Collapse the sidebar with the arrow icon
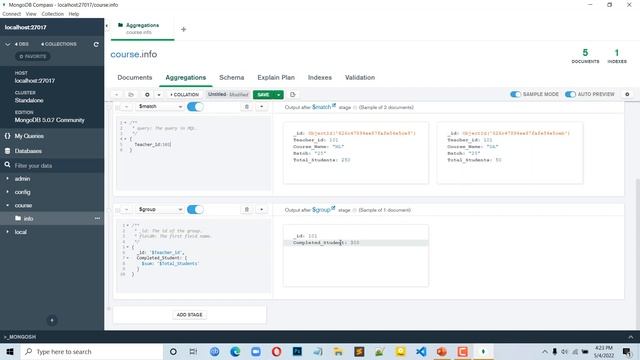The image size is (640, 360). [x=107, y=26]
